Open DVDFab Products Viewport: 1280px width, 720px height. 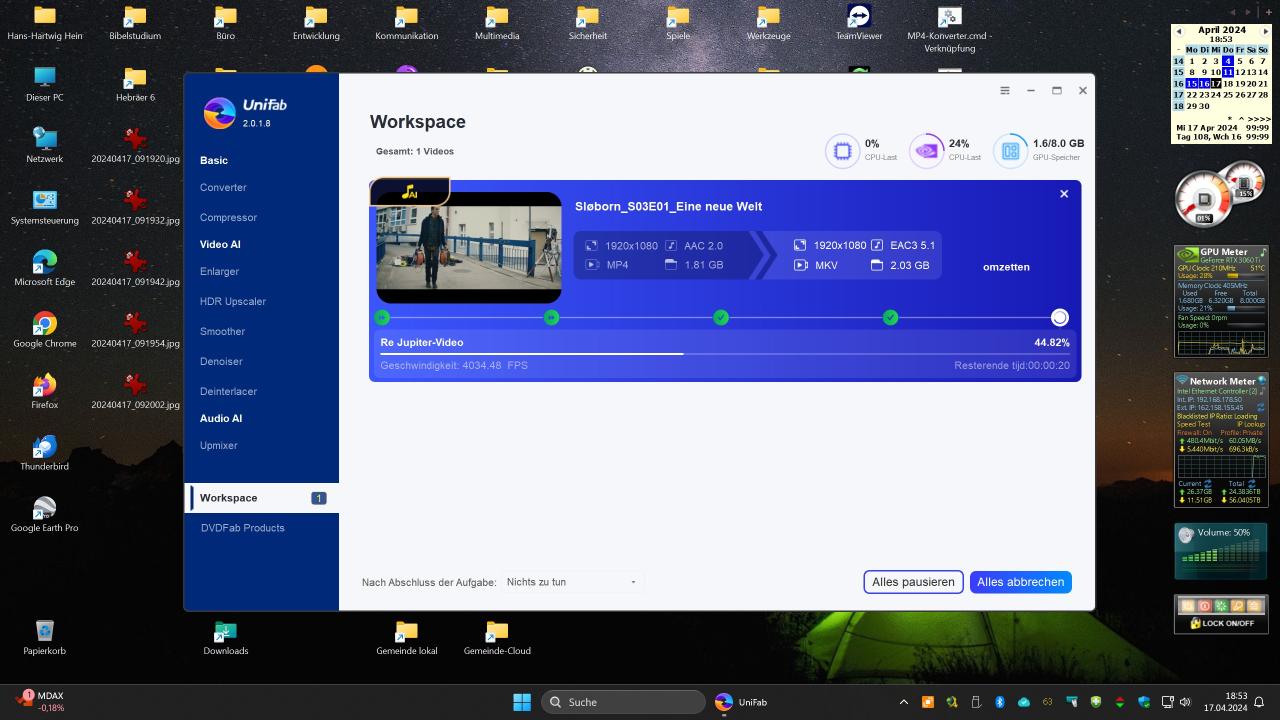pos(242,528)
